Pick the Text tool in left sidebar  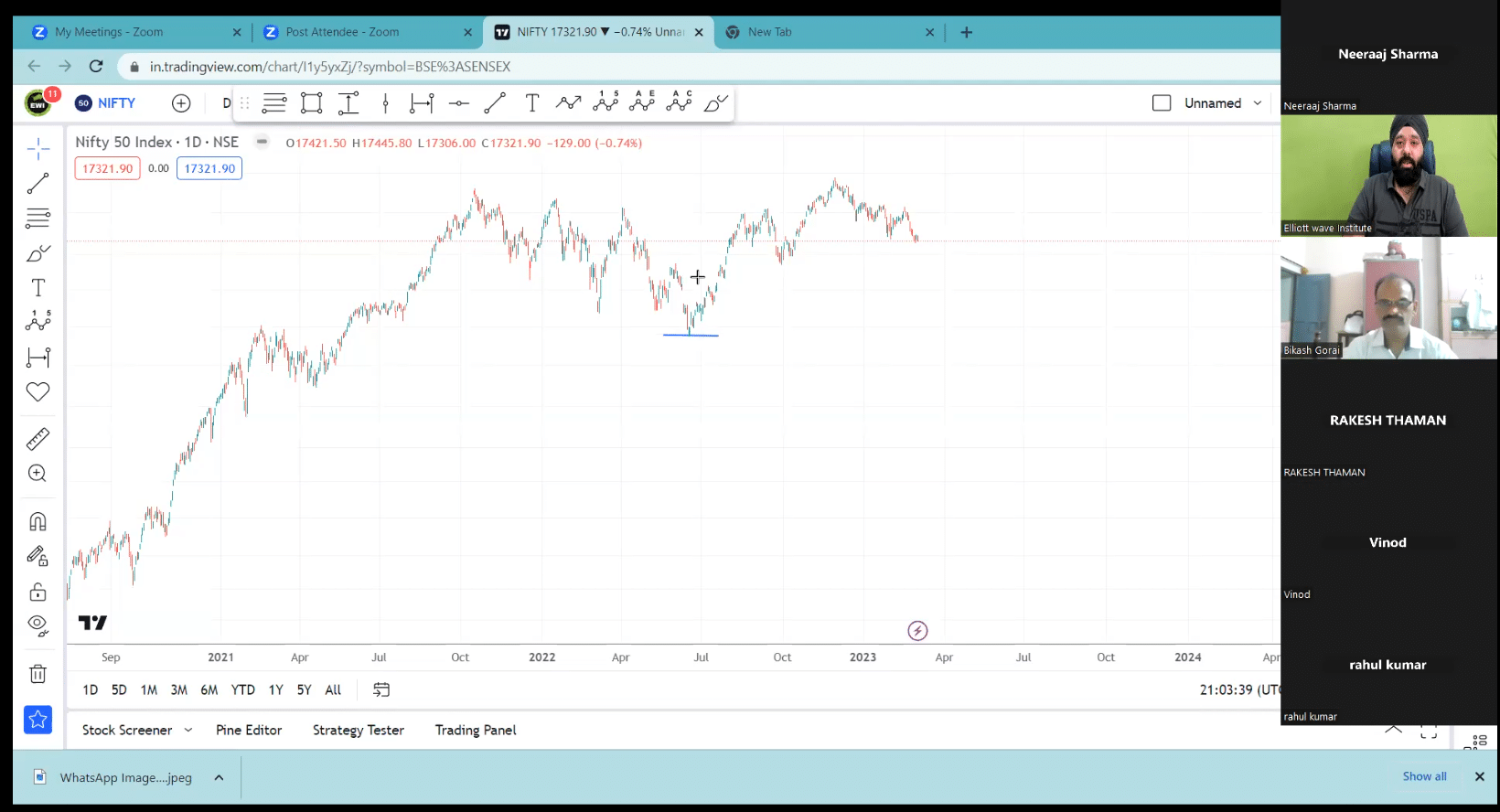tap(38, 288)
